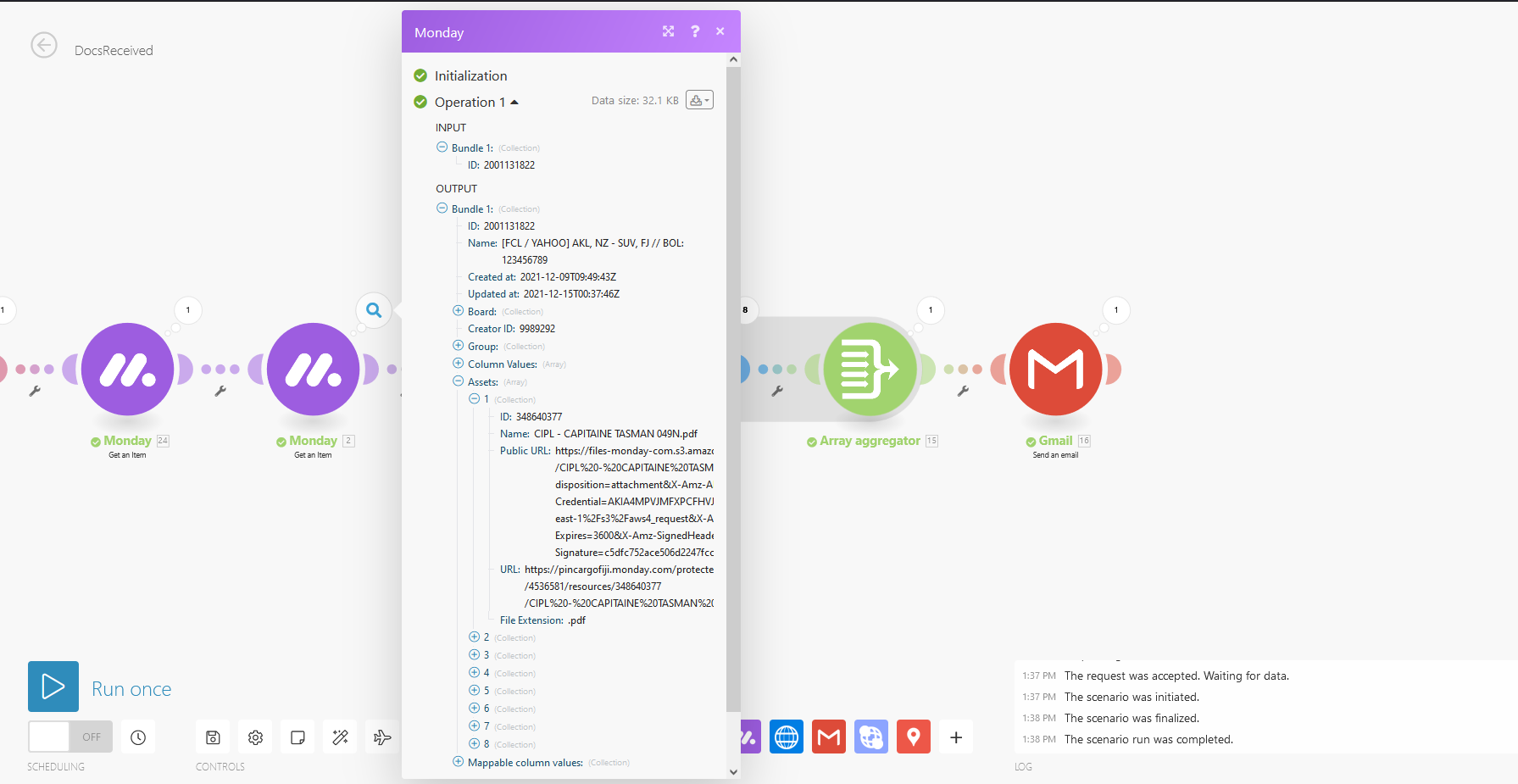Expand the Group collection
This screenshot has width=1518, height=784.
point(458,346)
